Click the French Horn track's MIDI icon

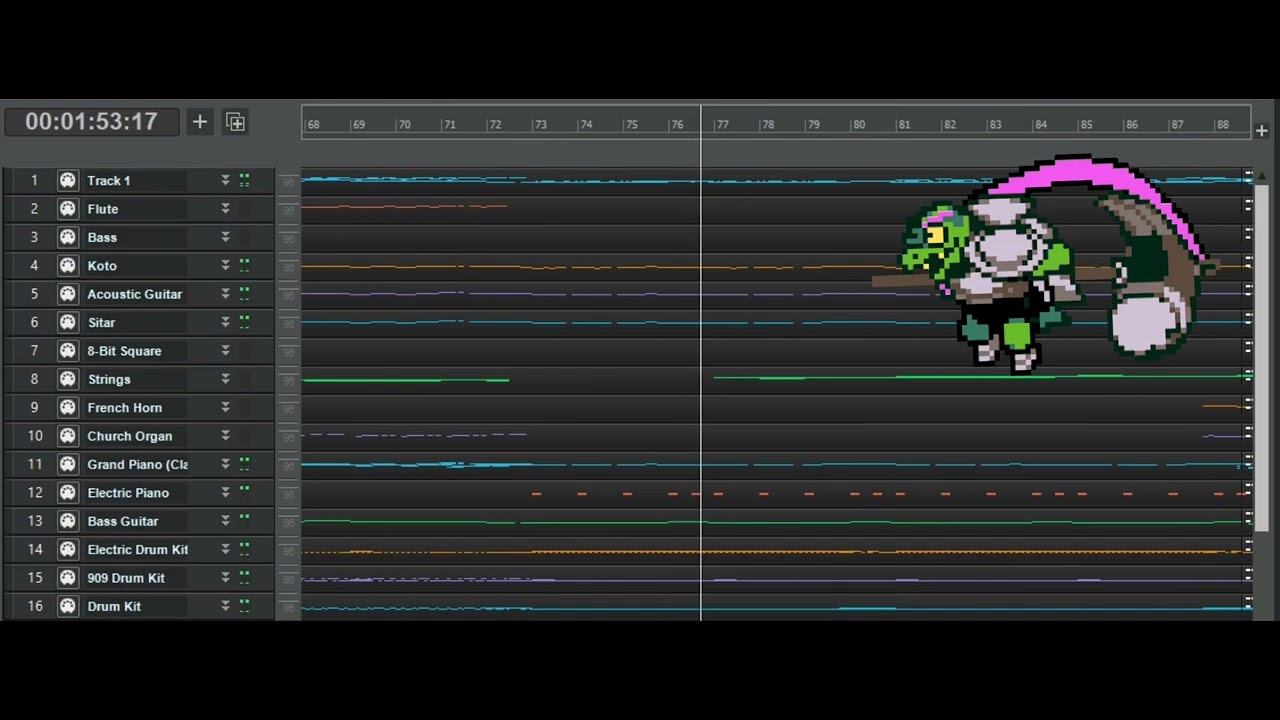pyautogui.click(x=67, y=408)
